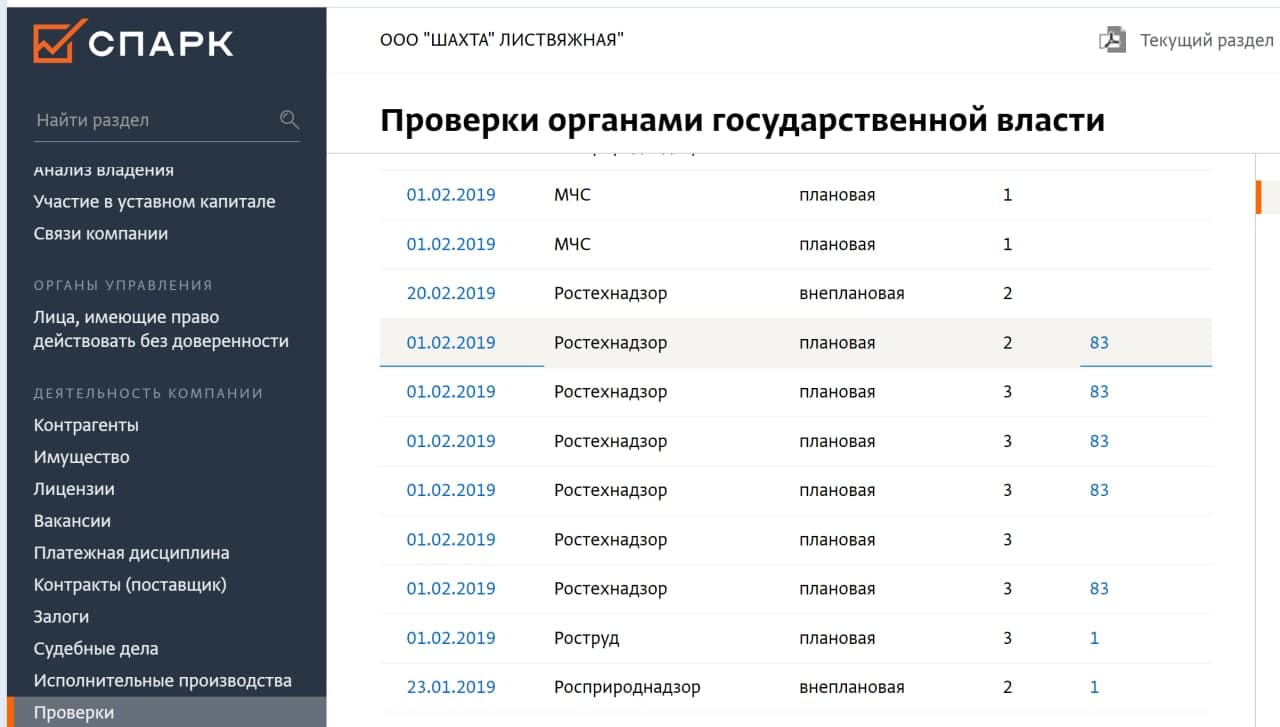Open the 20.02.2019 inspection date link
Viewport: 1280px width, 727px height.
(x=451, y=294)
